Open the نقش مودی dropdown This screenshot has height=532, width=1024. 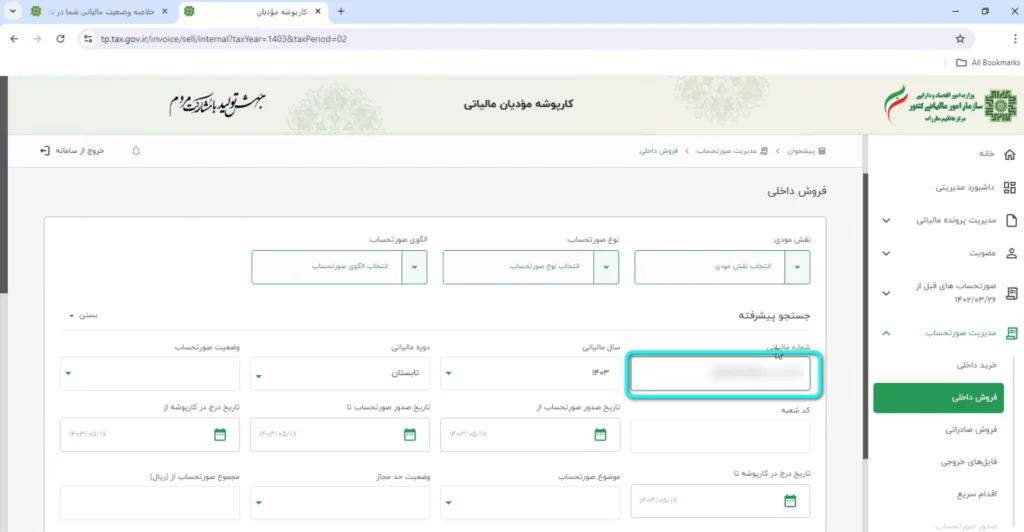tap(722, 267)
